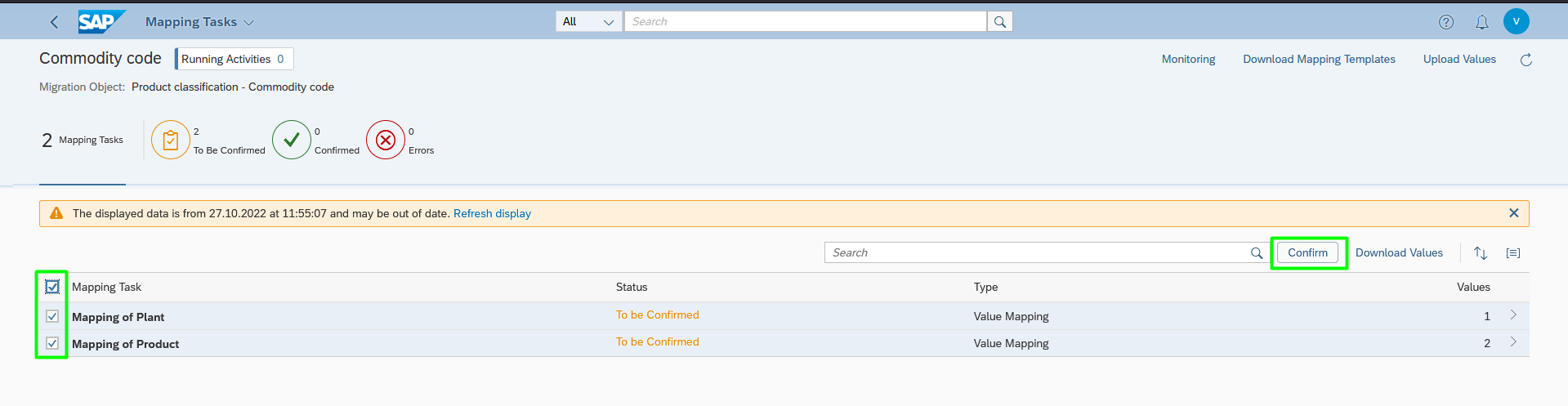Uncheck the Mapping of Plant checkbox
Image resolution: width=1568 pixels, height=406 pixels.
pos(52,316)
